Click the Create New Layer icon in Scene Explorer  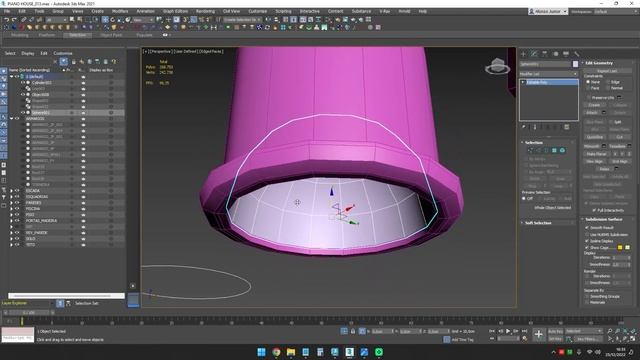(x=89, y=62)
